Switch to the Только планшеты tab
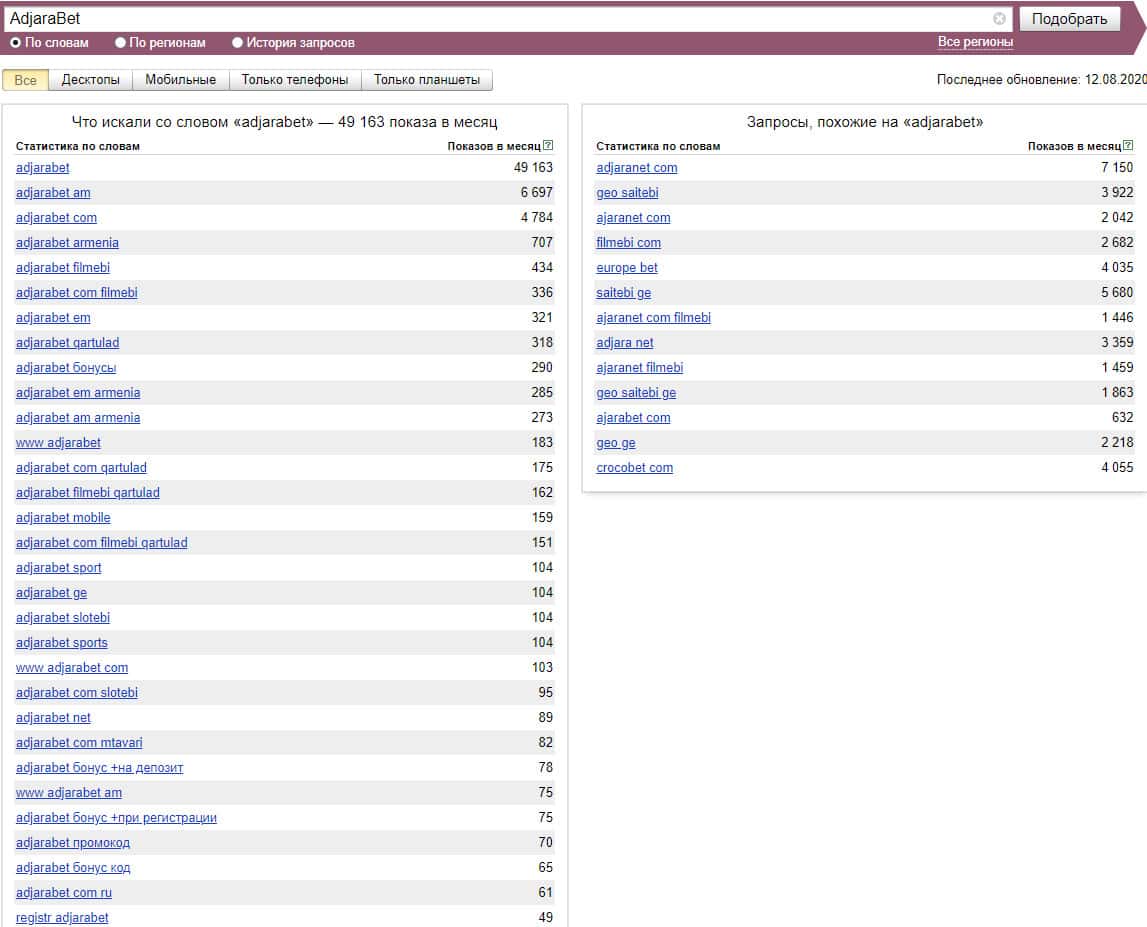Viewport: 1147px width, 927px height. pyautogui.click(x=427, y=80)
